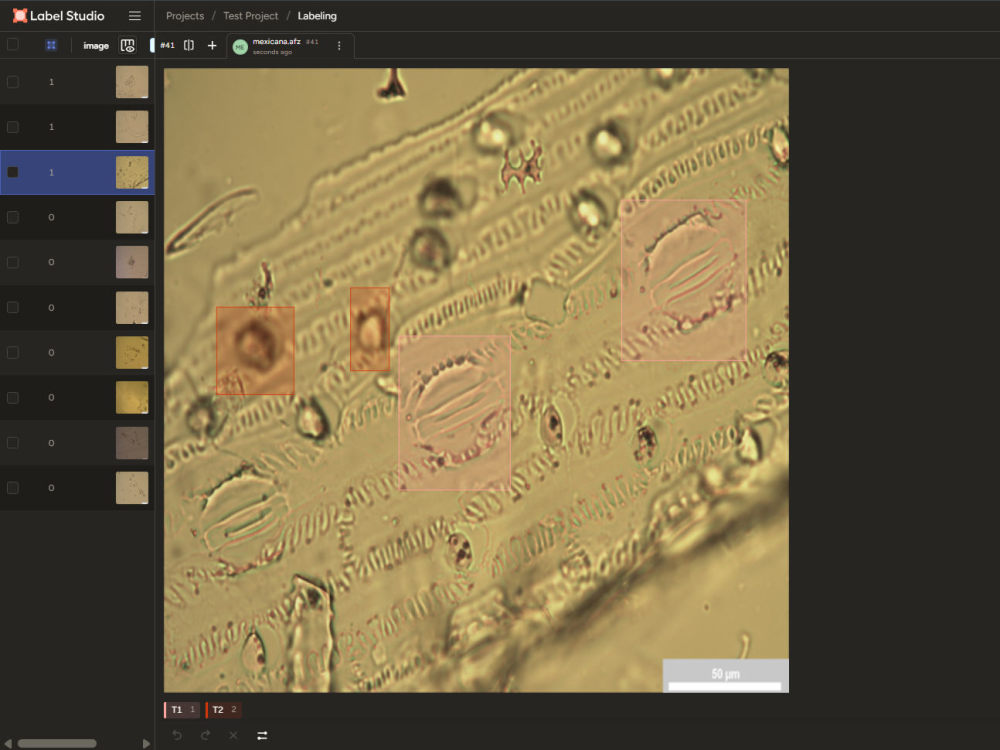Check the sixth task row checkbox
This screenshot has height=750, width=1000.
click(x=12, y=307)
